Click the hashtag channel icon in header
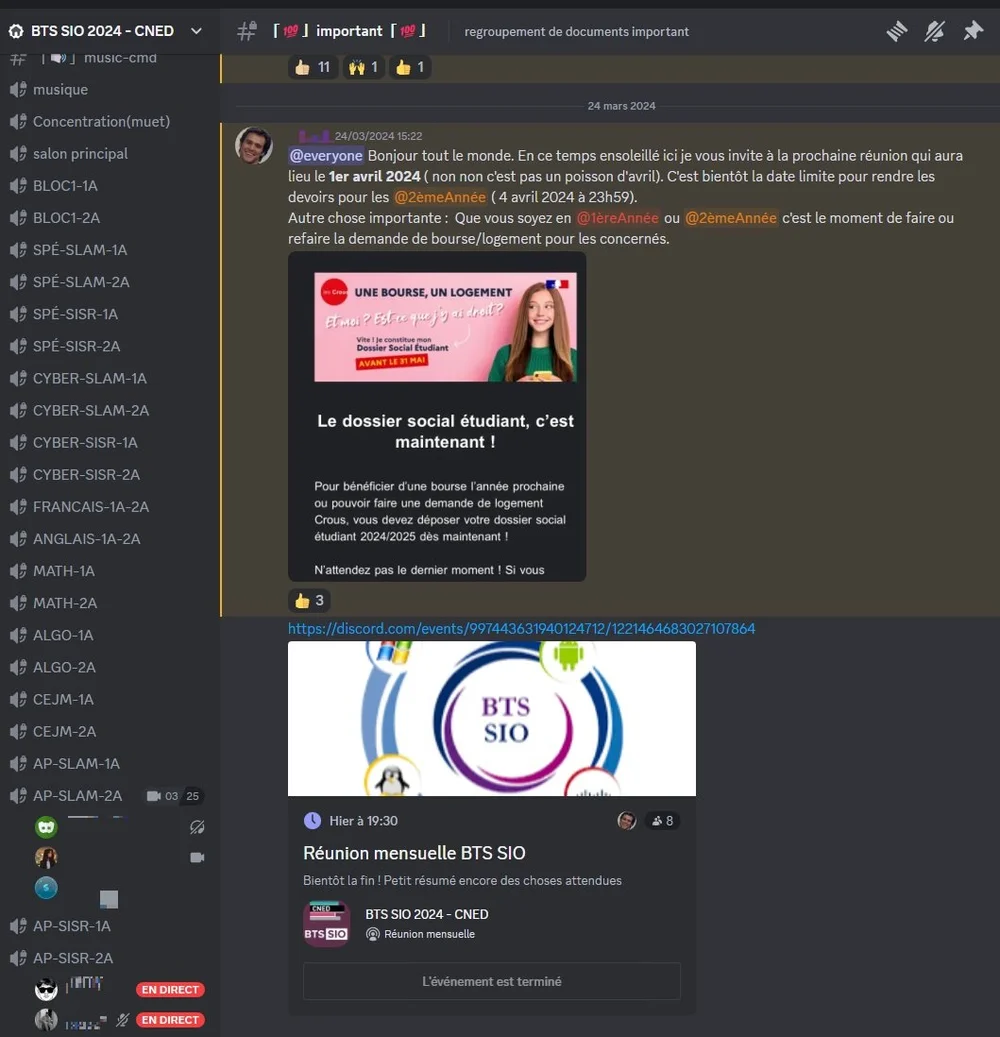The image size is (1000, 1037). (x=247, y=31)
